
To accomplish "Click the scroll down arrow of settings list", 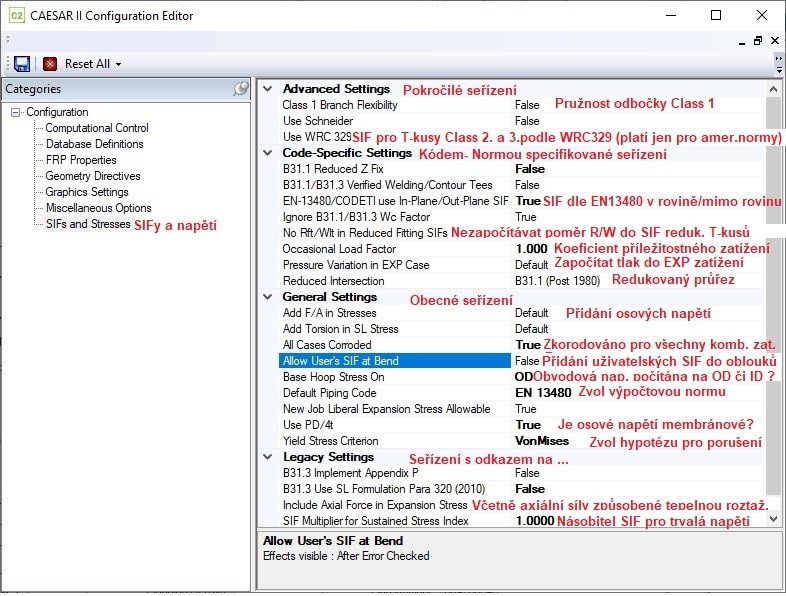I will pos(773,519).
